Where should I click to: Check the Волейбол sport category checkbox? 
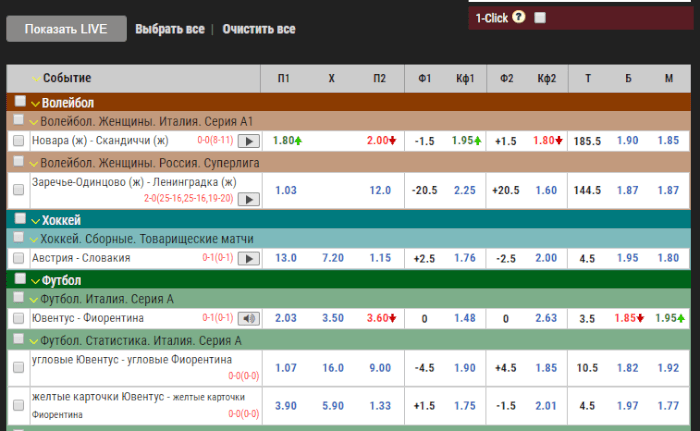[19, 102]
